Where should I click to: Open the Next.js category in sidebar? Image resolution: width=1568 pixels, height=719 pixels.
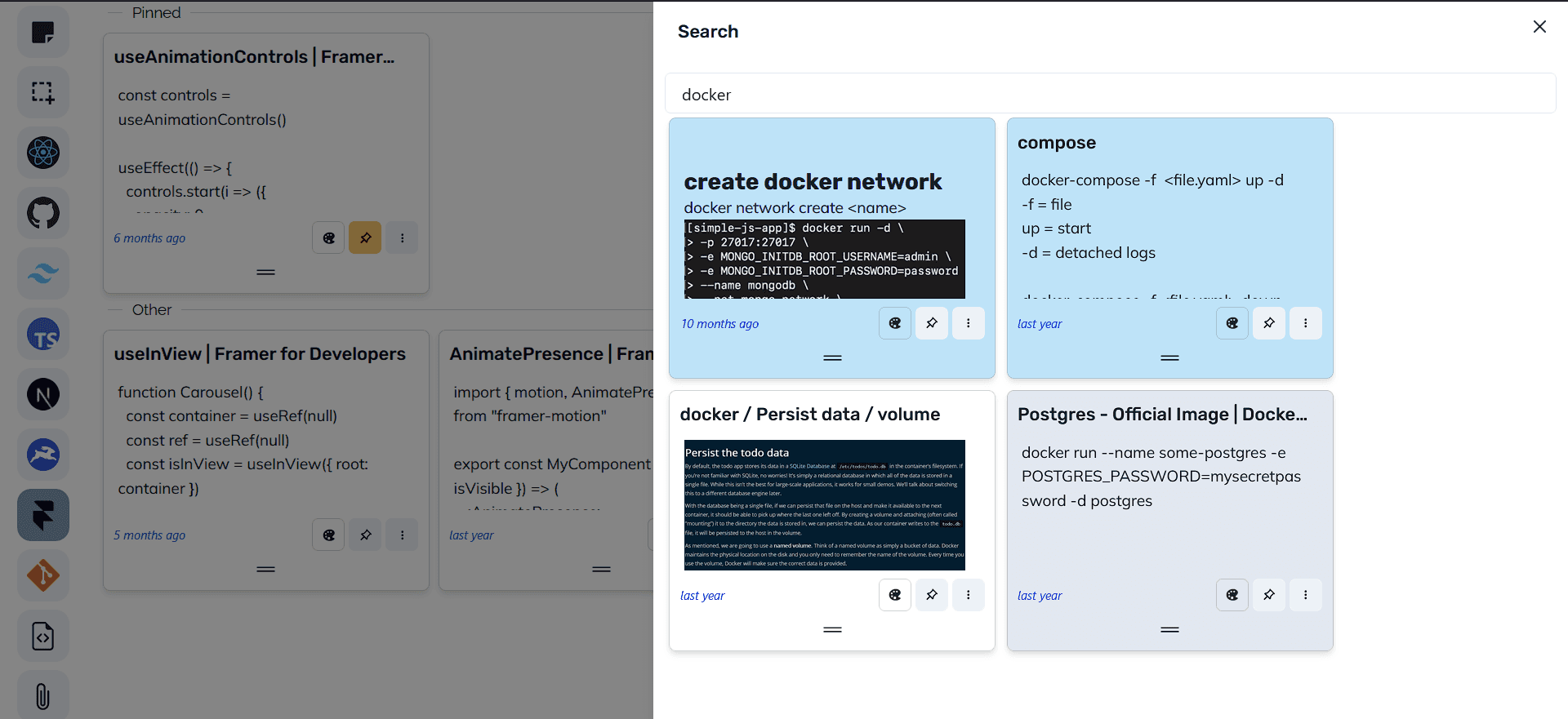[43, 394]
